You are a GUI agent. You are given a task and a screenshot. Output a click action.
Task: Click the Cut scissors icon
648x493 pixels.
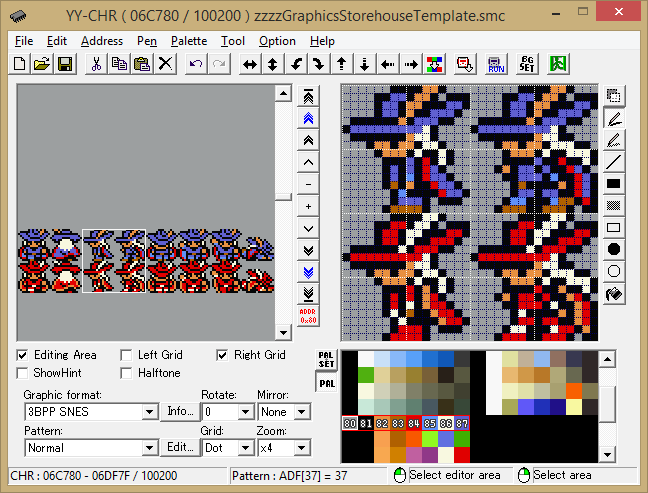point(96,64)
